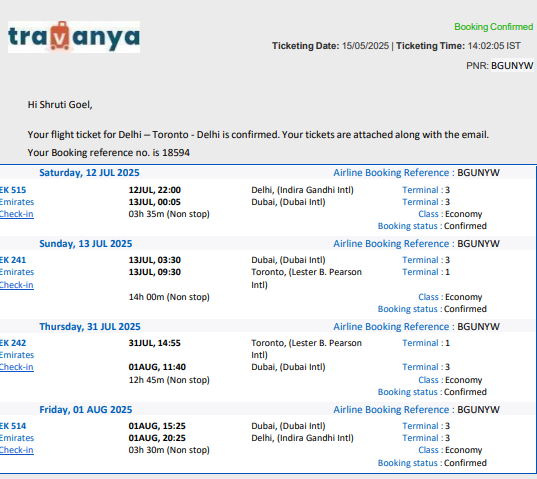Image resolution: width=537 pixels, height=479 pixels.
Task: Open Check-in link for flight EK 514
Action: (16, 450)
